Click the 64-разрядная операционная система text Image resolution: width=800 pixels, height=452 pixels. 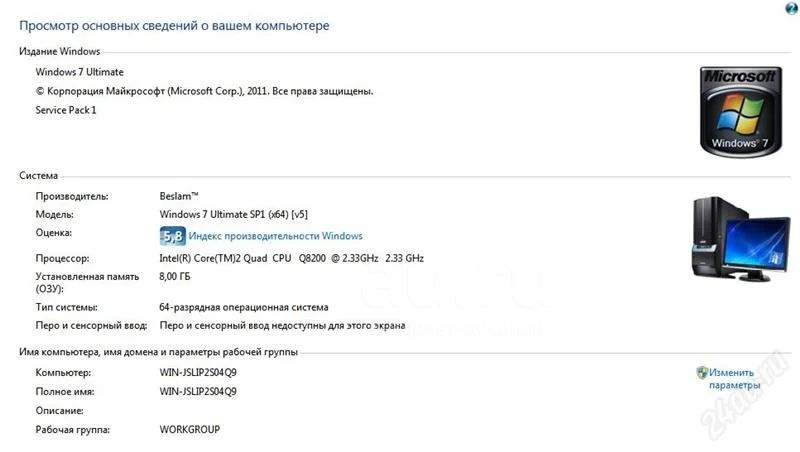pyautogui.click(x=244, y=308)
